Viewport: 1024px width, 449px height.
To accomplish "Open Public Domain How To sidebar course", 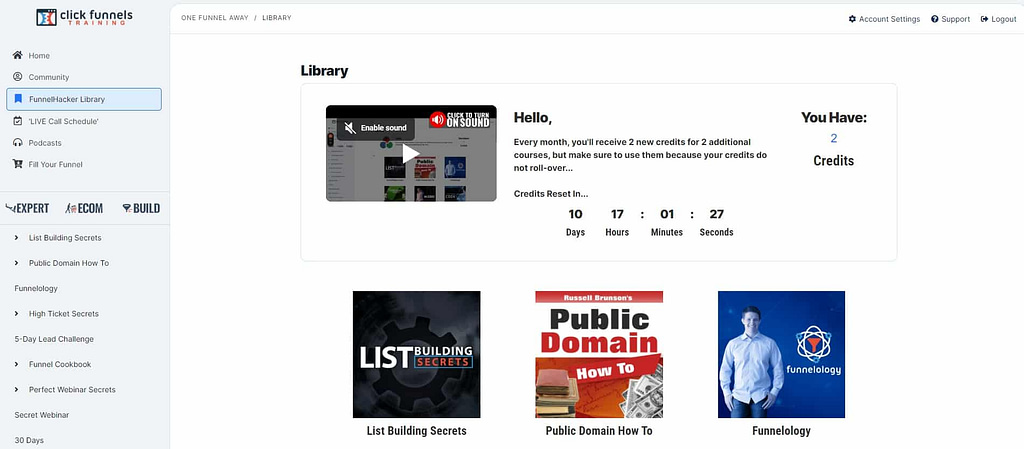I will [x=69, y=263].
